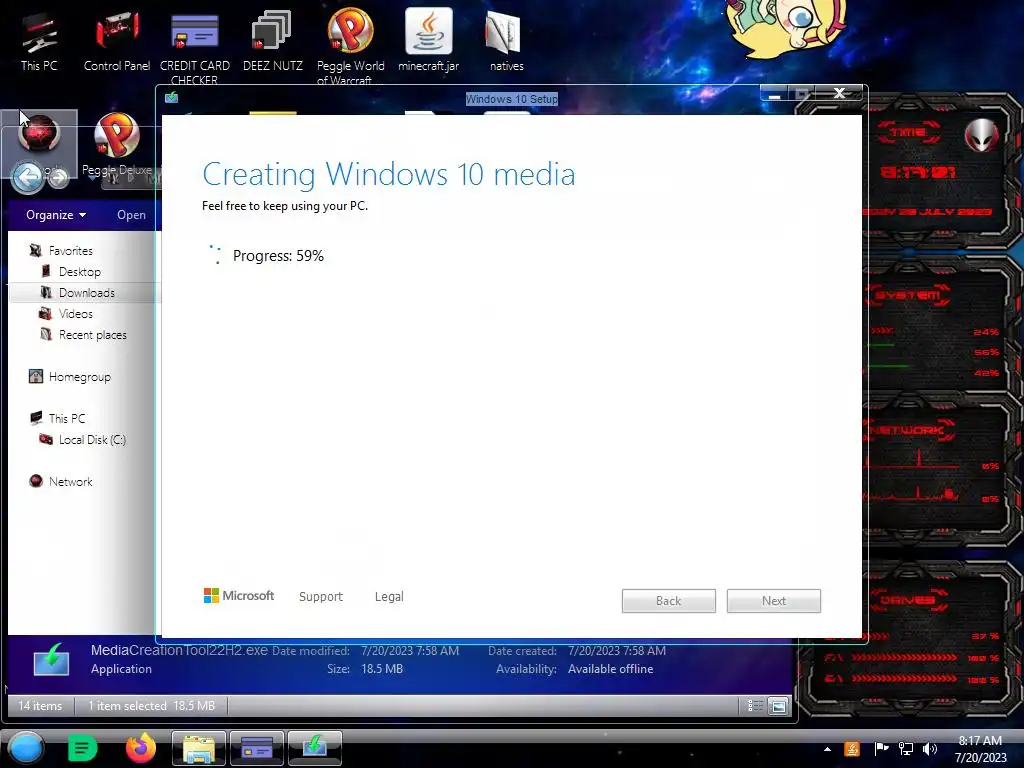Screen dimensions: 1024x768
Task: Select the minecraft.jar desktop icon
Action: pos(428,40)
